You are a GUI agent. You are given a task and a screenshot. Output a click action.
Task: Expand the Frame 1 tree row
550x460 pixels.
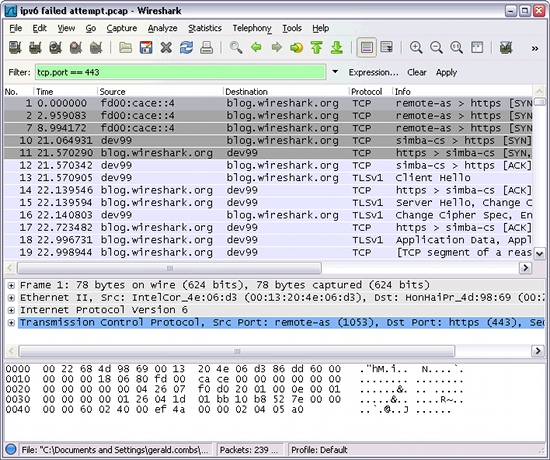tap(11, 285)
